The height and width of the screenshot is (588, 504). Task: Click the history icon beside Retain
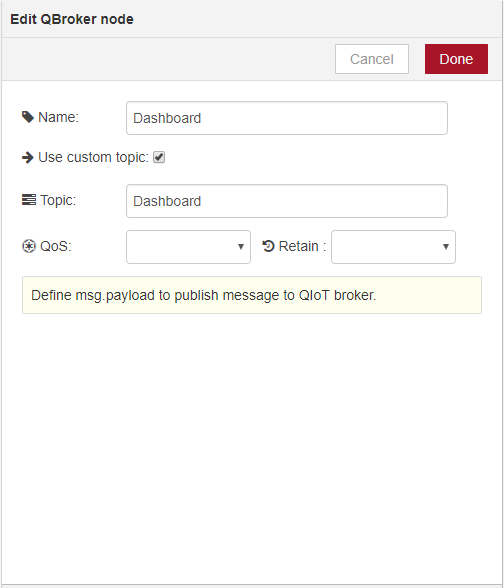click(x=268, y=246)
